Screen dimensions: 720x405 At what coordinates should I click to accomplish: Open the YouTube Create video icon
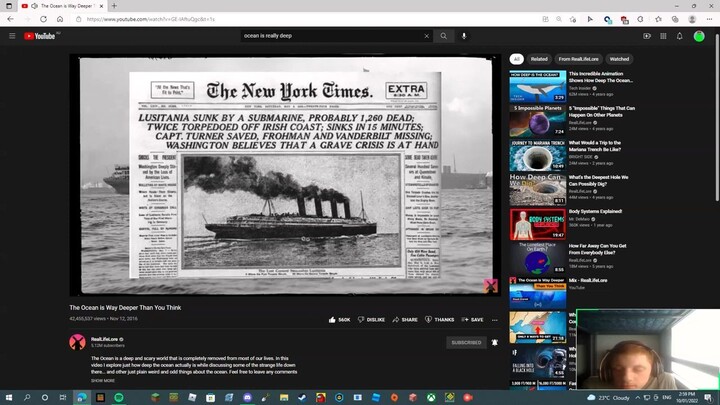[x=647, y=36]
